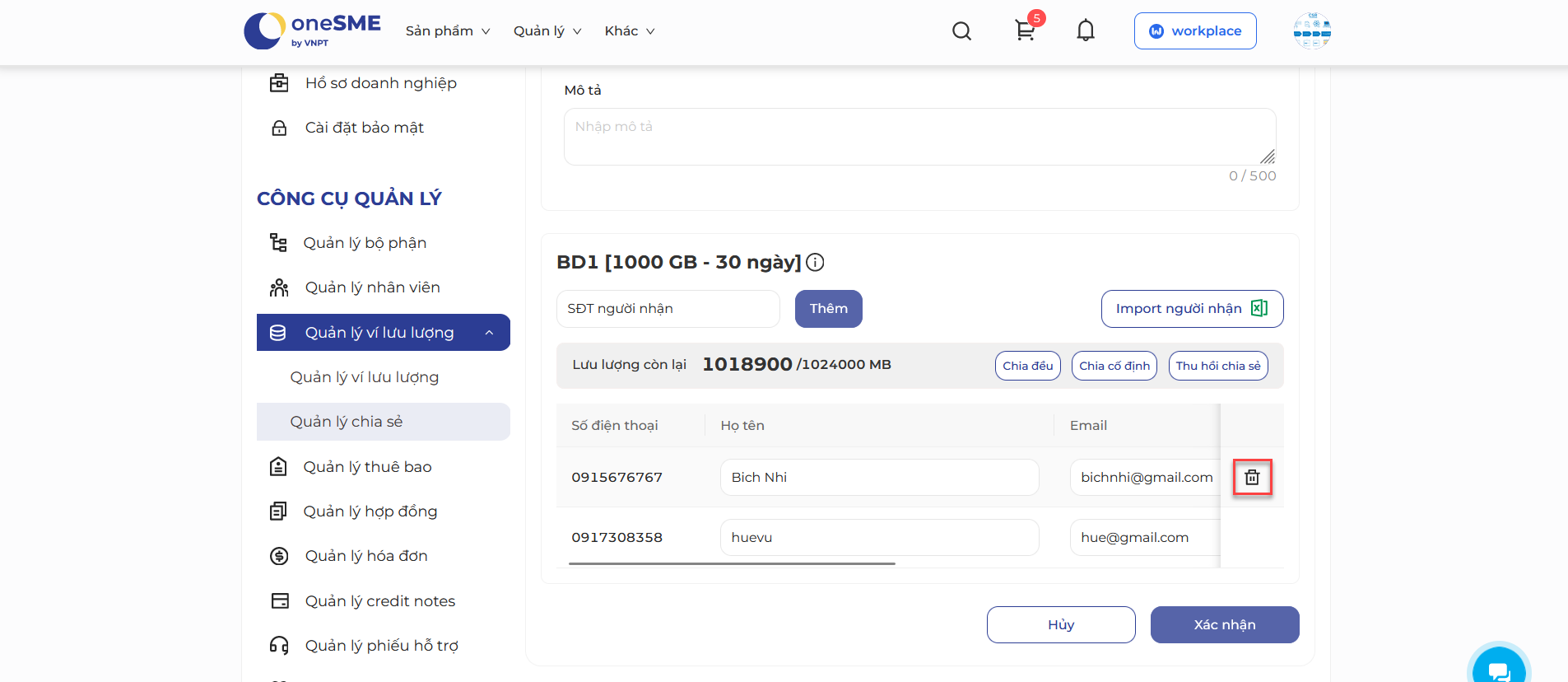Open the search magnifier icon
Viewport: 1568px width, 682px height.
961,31
